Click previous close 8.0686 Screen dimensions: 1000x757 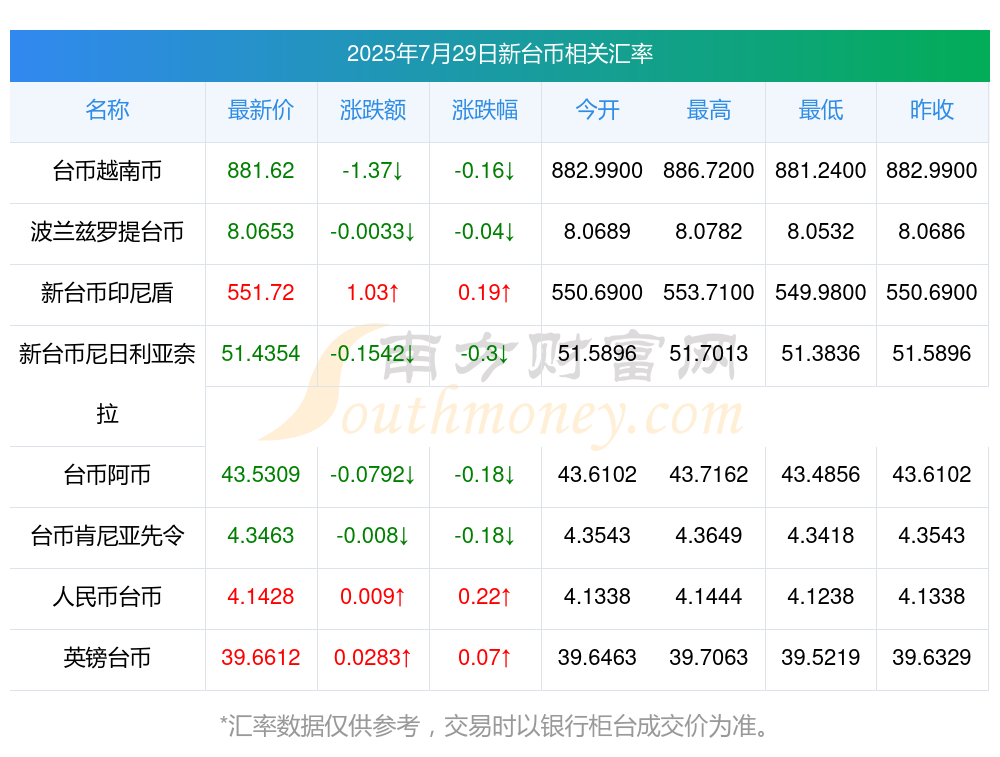(x=932, y=232)
